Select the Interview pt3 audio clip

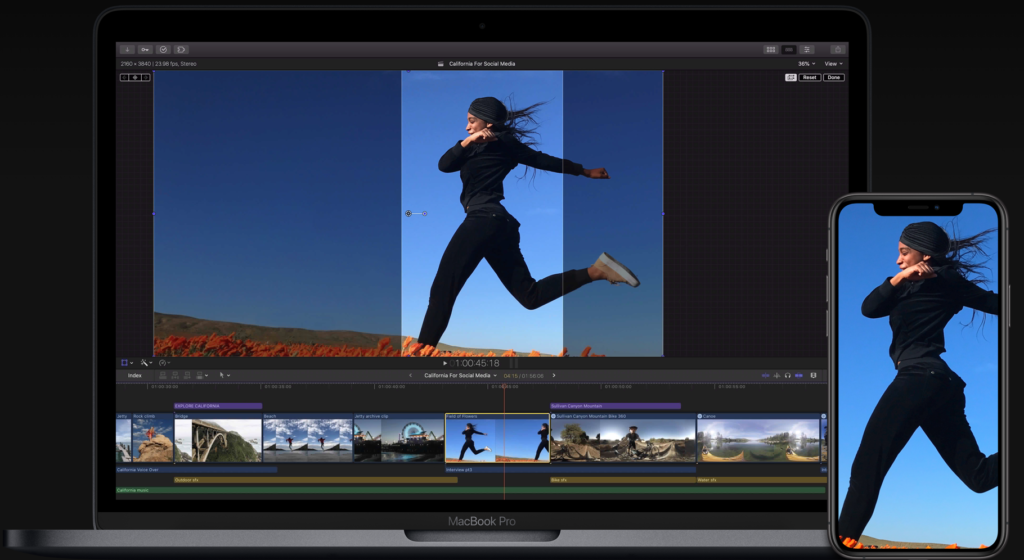click(x=570, y=469)
